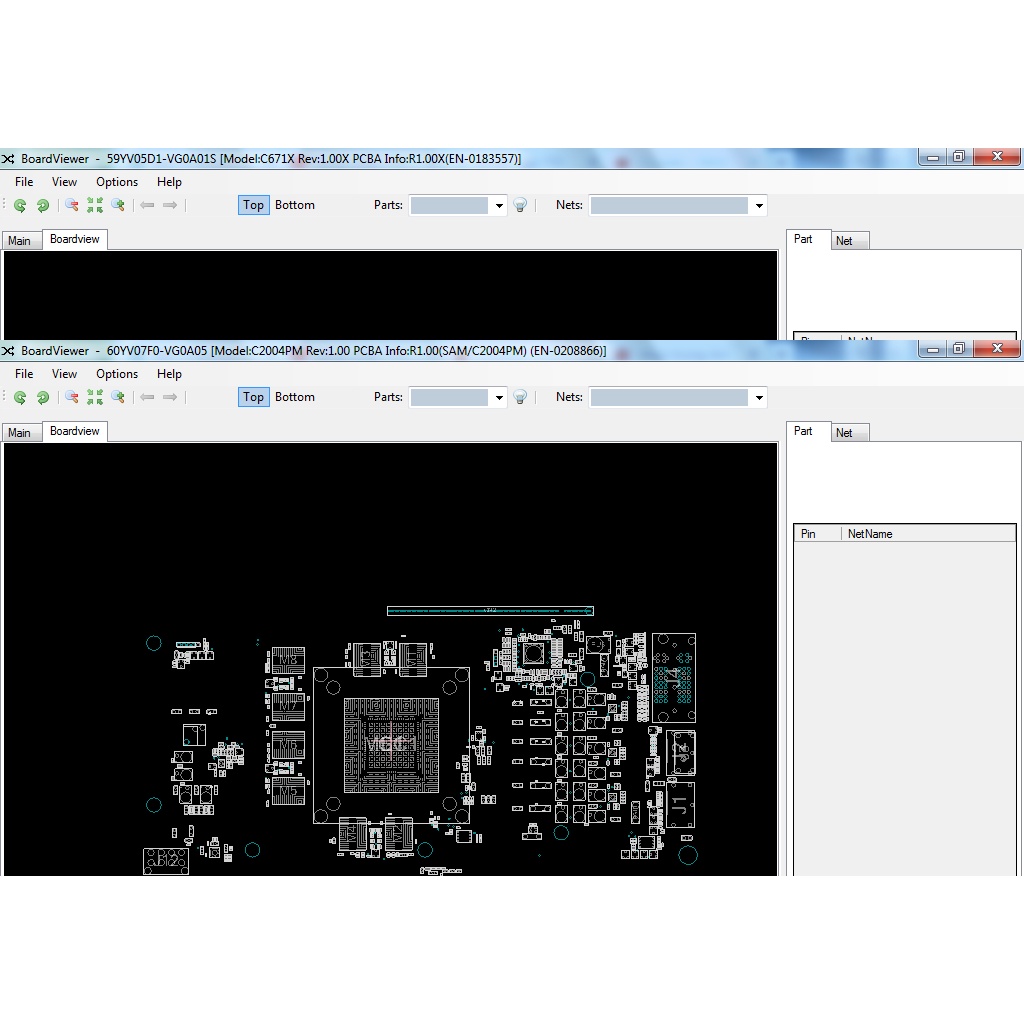1024x1024 pixels.
Task: Open Options menu in 59YV05D1 window
Action: click(x=117, y=182)
